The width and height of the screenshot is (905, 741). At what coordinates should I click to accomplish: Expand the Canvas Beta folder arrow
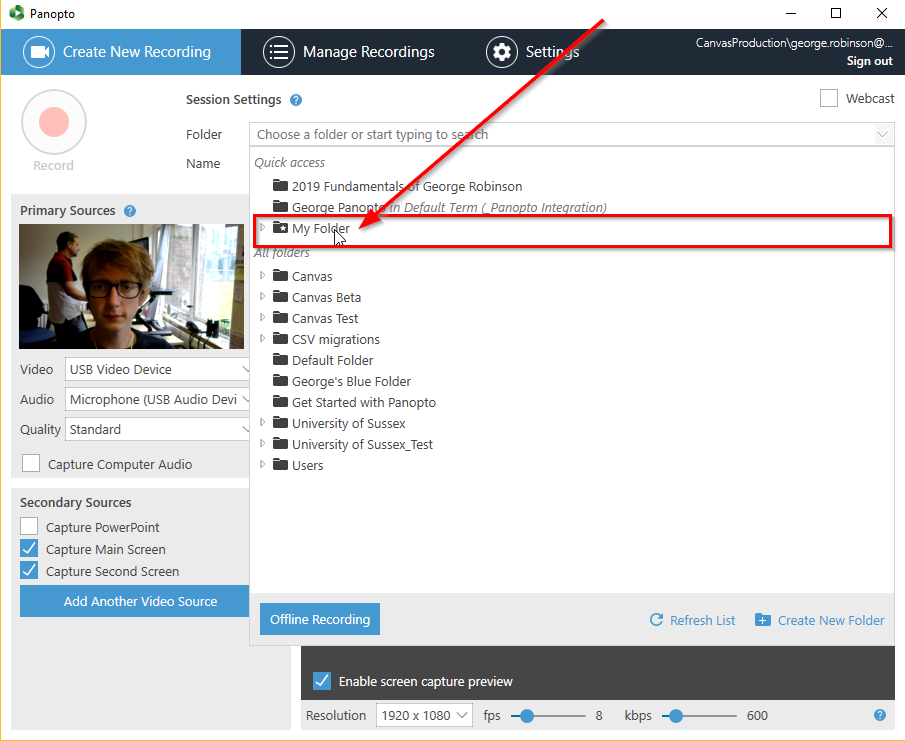point(262,297)
